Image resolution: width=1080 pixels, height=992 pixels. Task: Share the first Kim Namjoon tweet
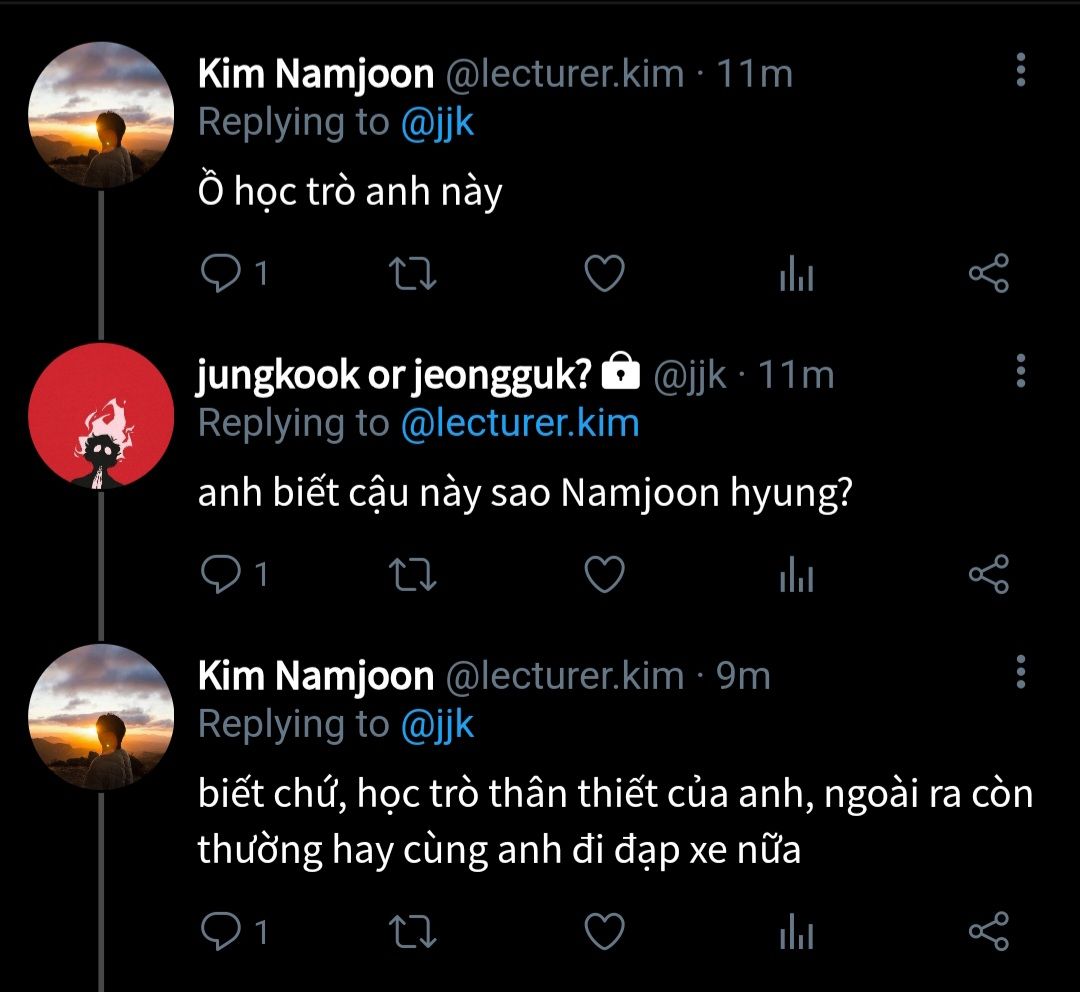(x=989, y=274)
